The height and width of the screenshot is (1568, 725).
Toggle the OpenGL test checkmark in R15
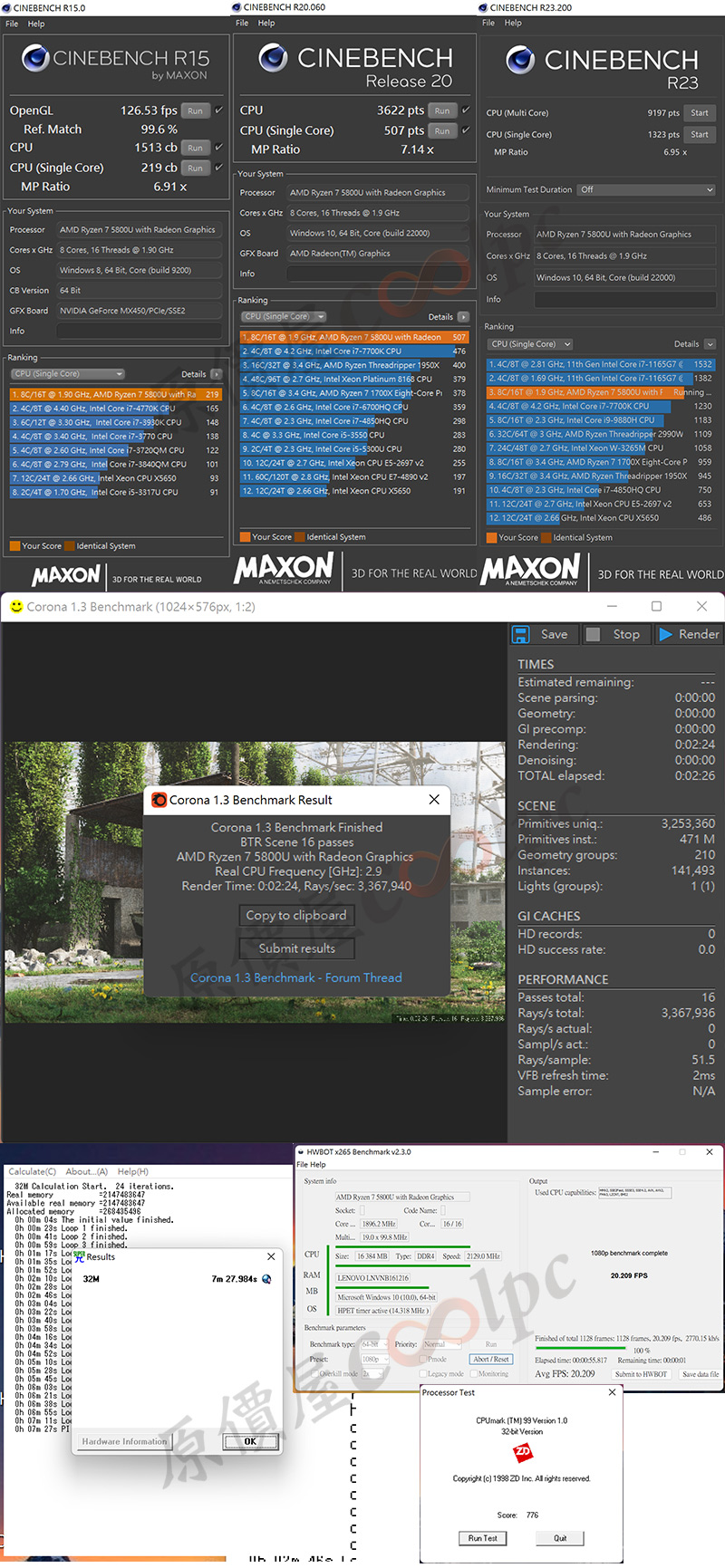[x=218, y=111]
